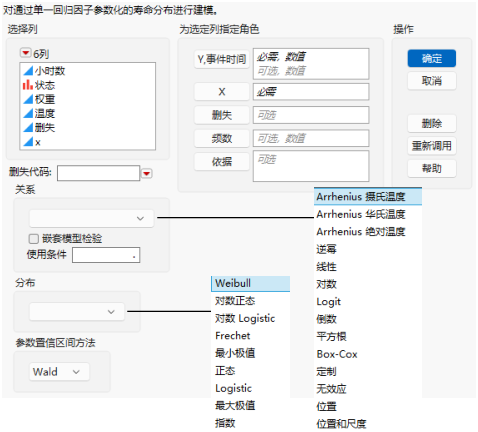478x432 pixels.
Task: Click the nominal bar icon next to 状态
Action: 28,85
